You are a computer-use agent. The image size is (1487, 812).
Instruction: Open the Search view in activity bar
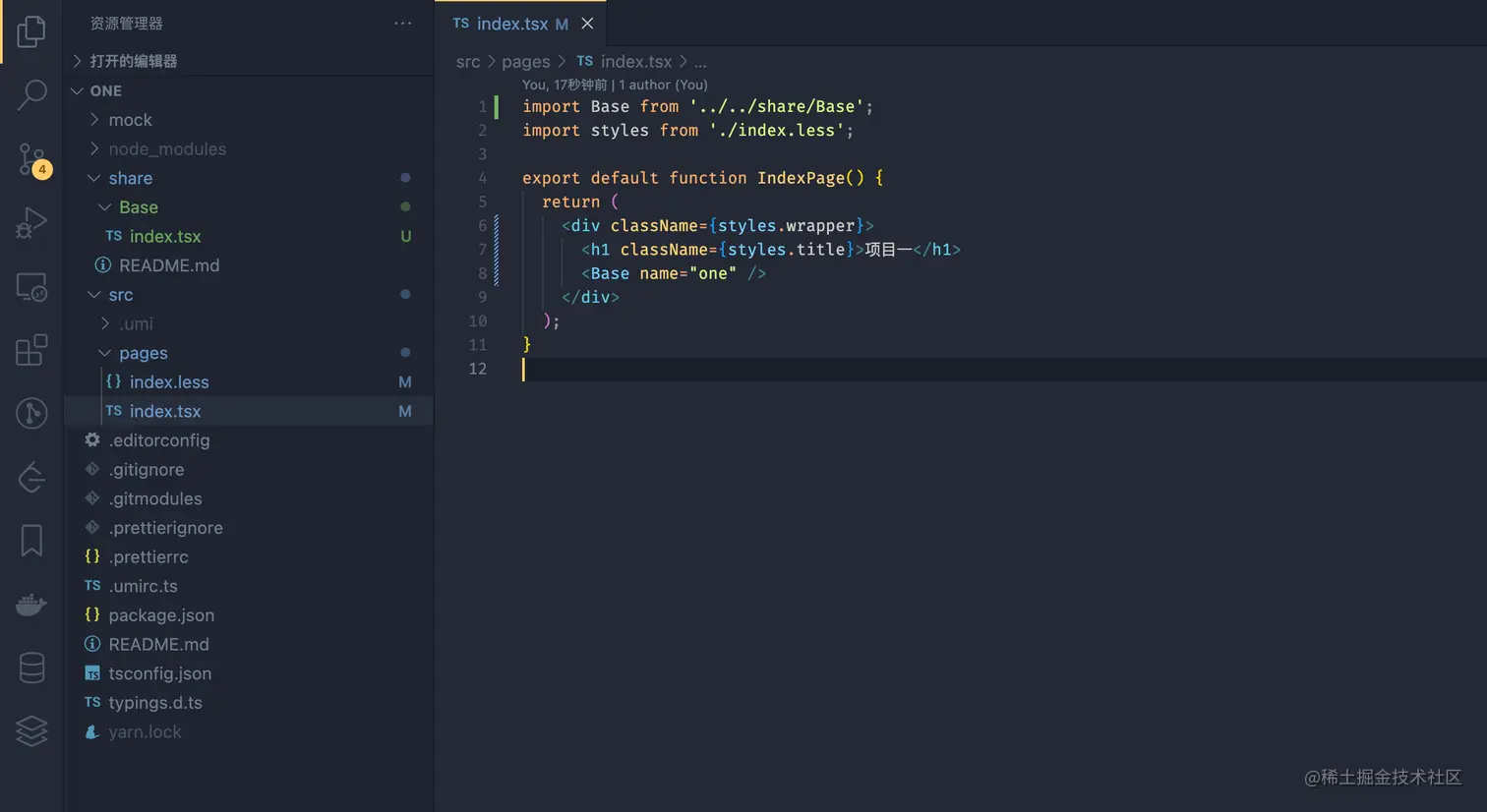(x=31, y=94)
